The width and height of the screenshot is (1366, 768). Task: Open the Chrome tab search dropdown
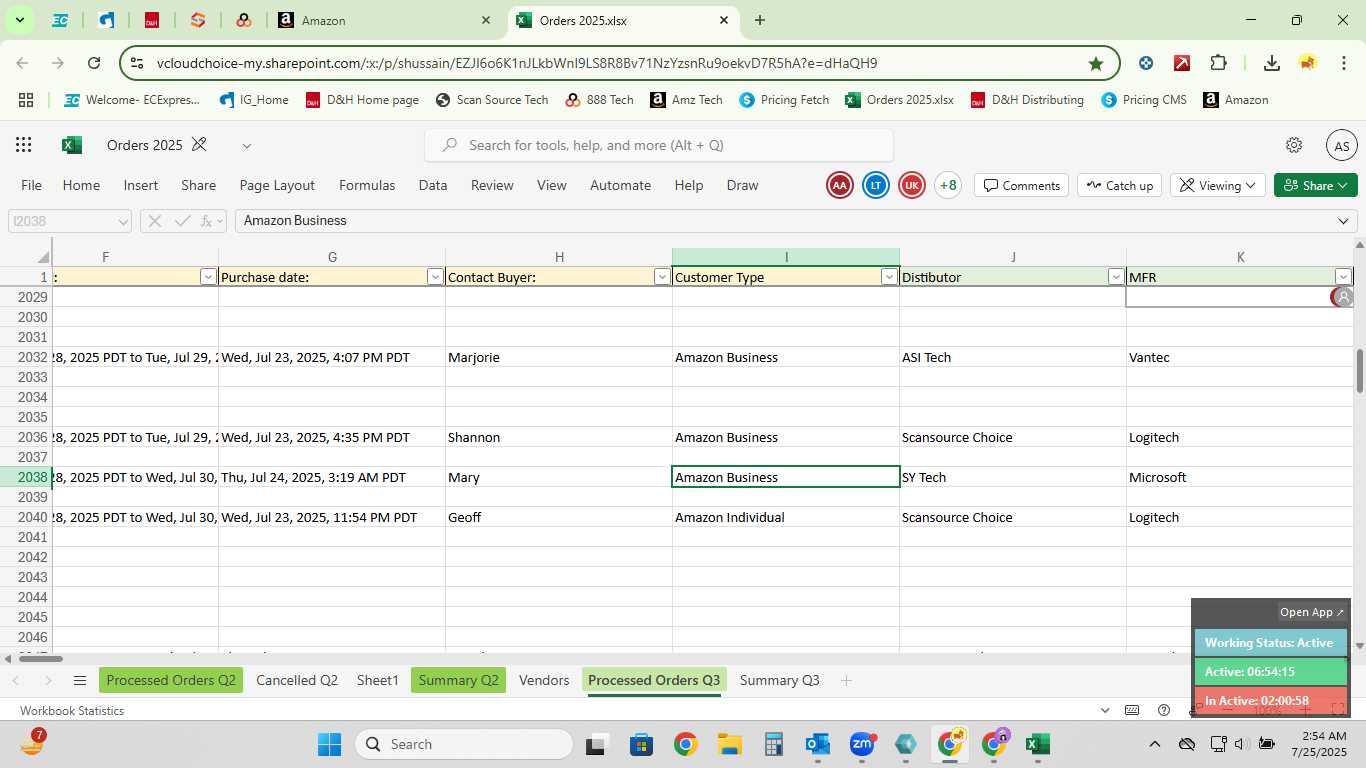click(19, 20)
